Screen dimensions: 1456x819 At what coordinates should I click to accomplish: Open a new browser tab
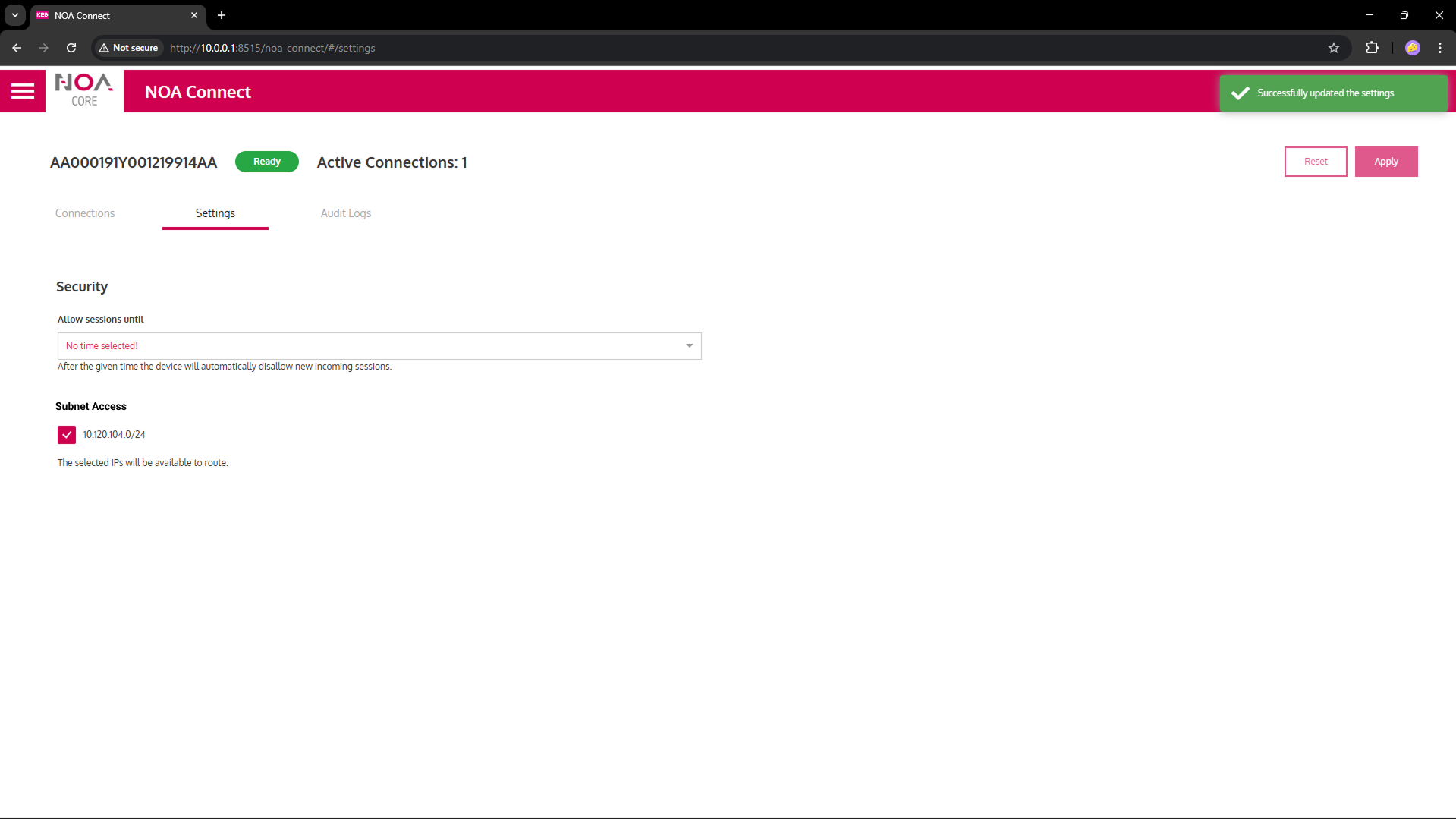click(222, 15)
